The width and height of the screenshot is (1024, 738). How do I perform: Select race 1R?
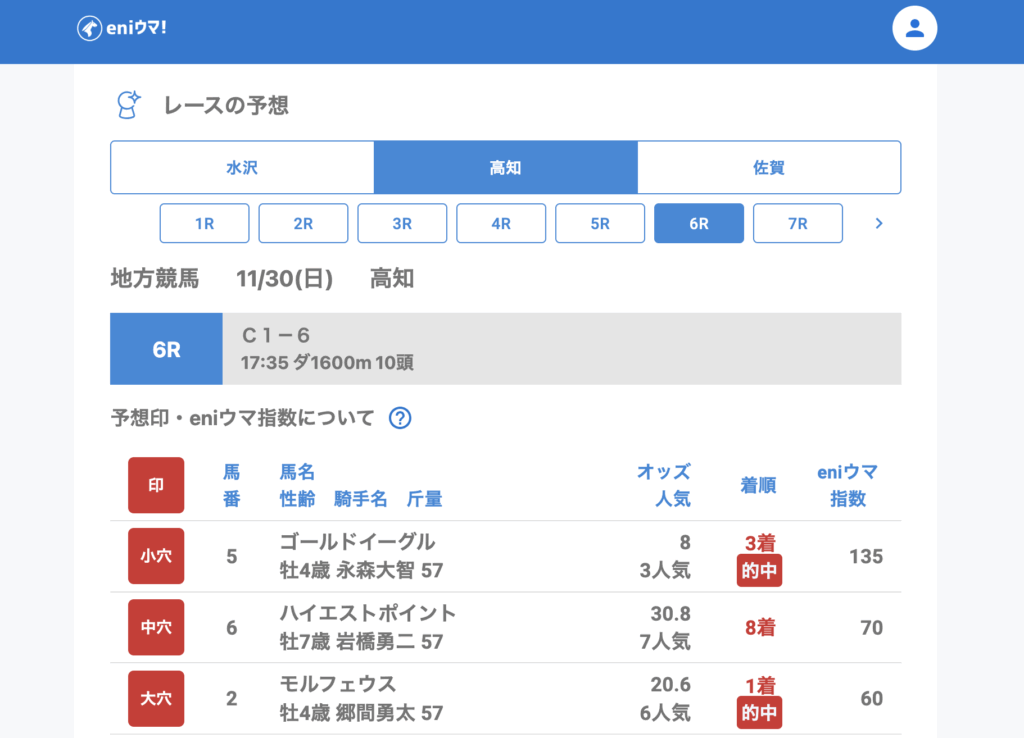click(204, 223)
